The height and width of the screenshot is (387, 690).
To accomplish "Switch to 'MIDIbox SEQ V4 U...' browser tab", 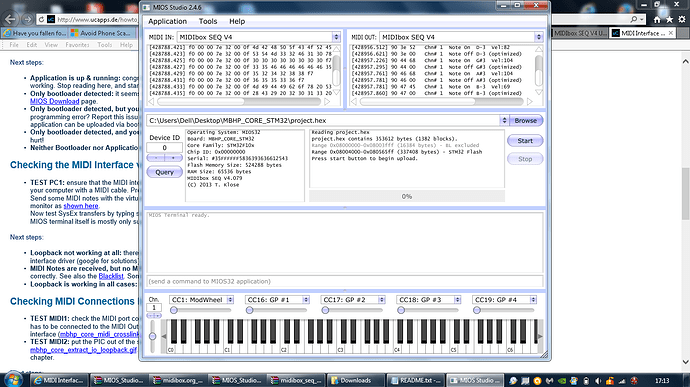I will pyautogui.click(x=580, y=33).
